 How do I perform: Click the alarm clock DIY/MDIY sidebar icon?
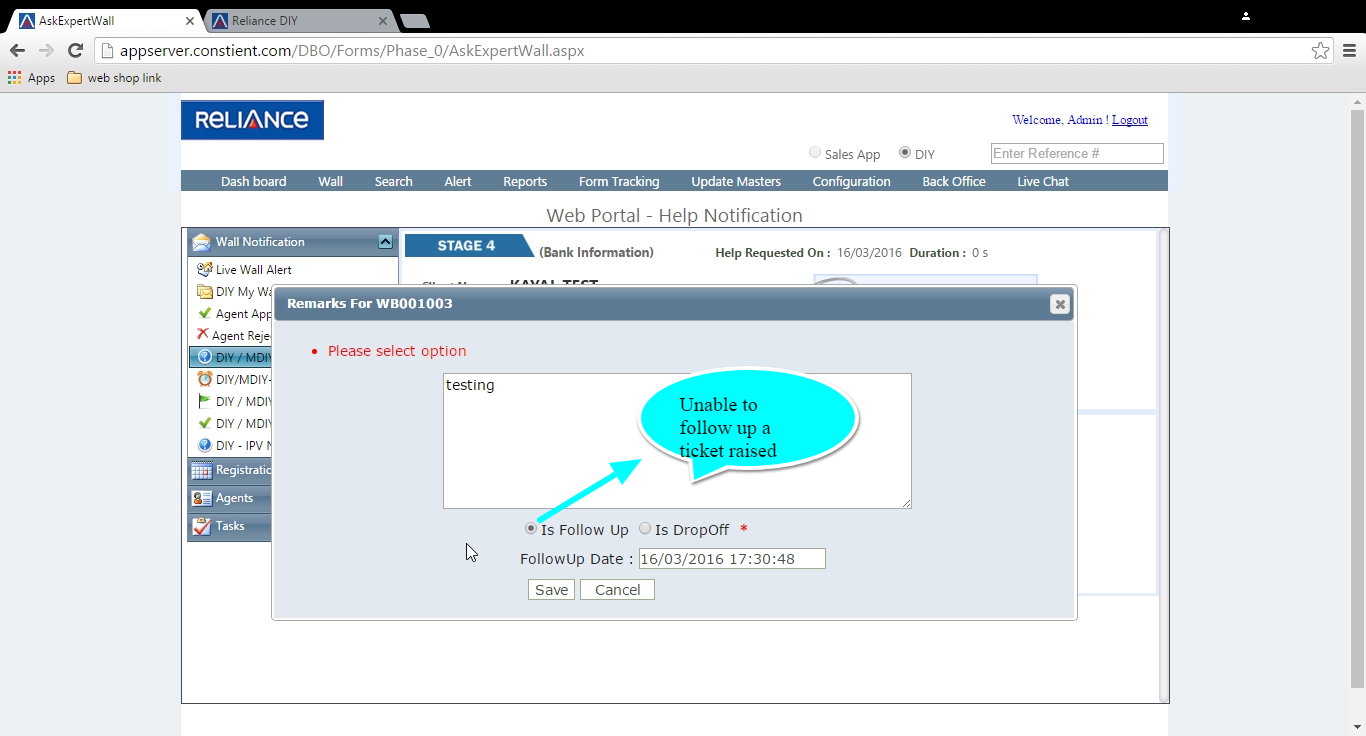(205, 379)
